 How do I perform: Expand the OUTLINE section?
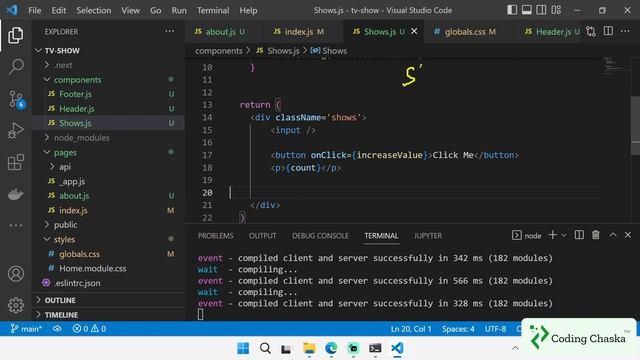pyautogui.click(x=60, y=300)
